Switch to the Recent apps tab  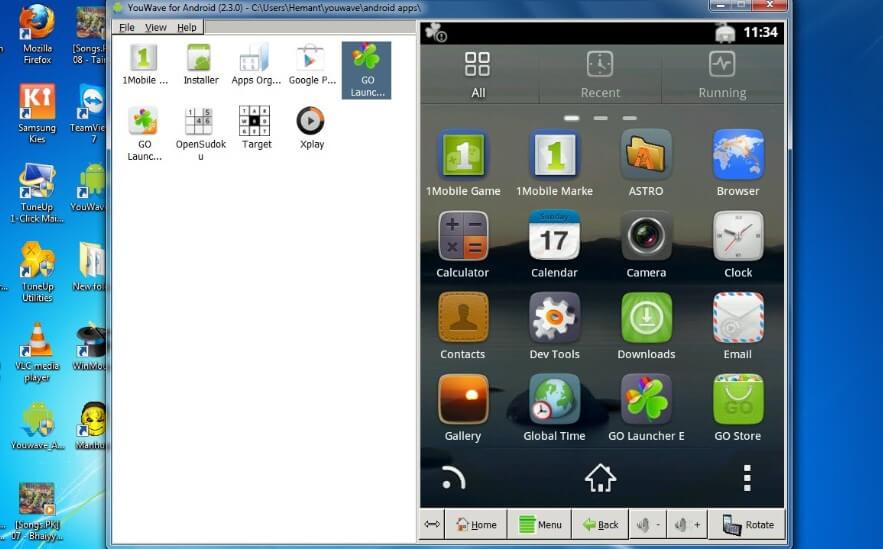pos(600,74)
